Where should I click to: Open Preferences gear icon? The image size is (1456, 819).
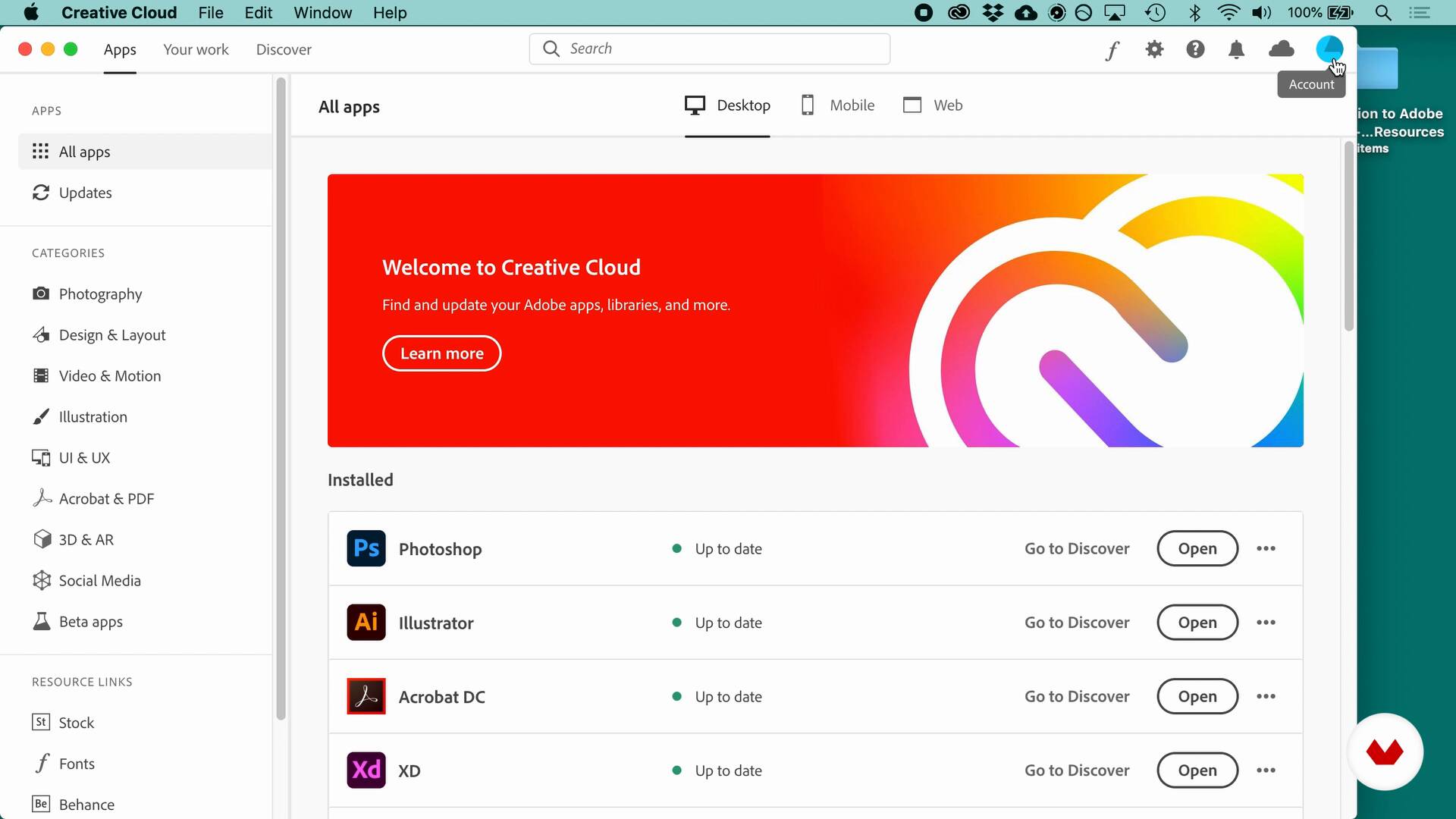click(x=1154, y=49)
